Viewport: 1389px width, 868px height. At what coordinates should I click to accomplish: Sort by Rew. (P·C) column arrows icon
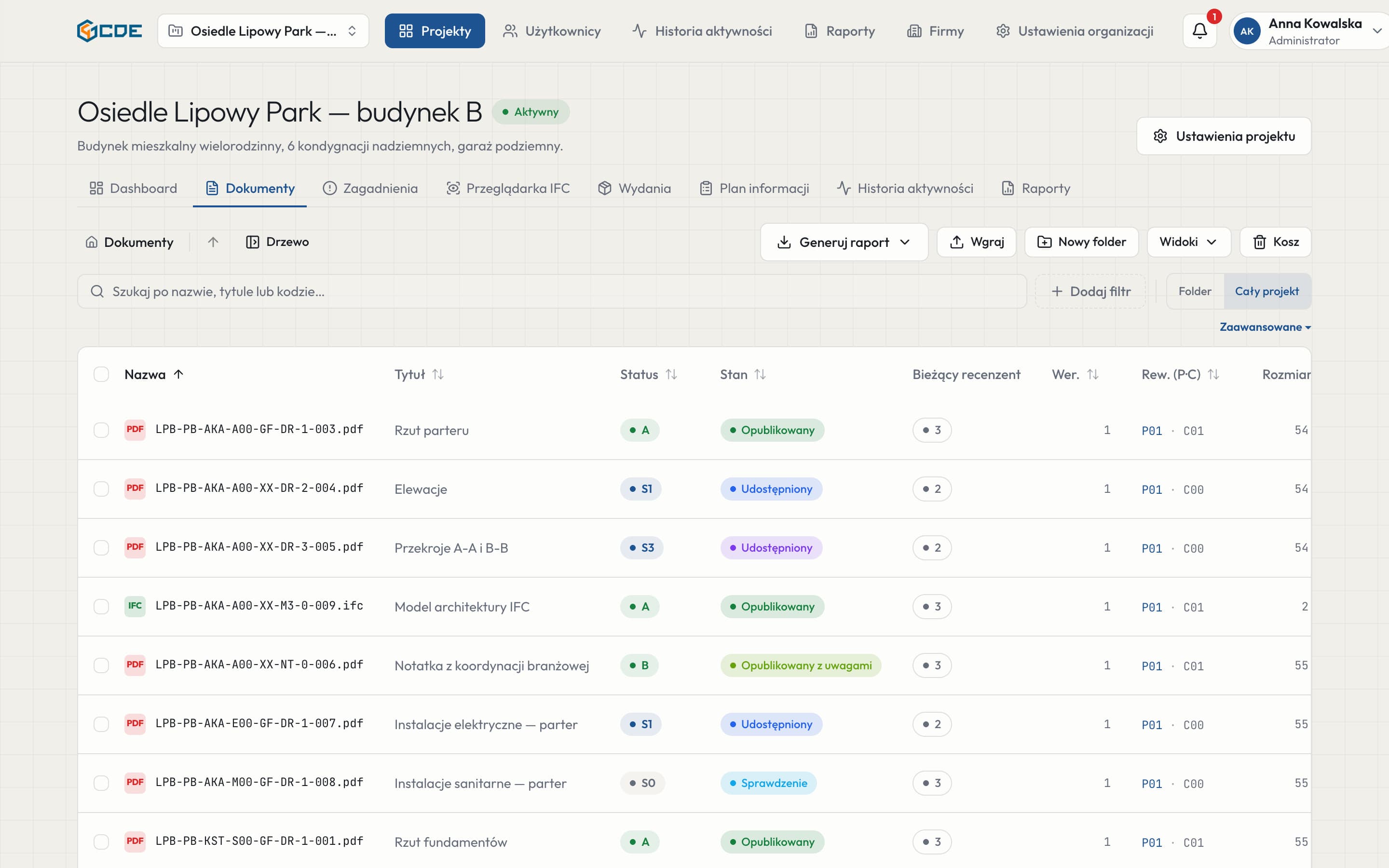[x=1213, y=374]
